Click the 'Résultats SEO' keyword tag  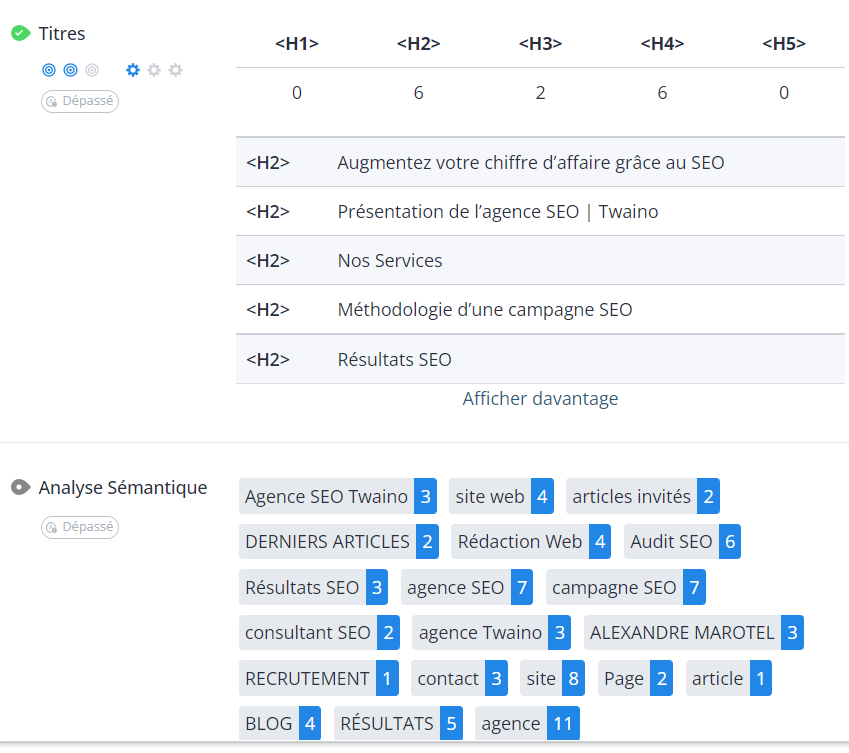tap(314, 587)
